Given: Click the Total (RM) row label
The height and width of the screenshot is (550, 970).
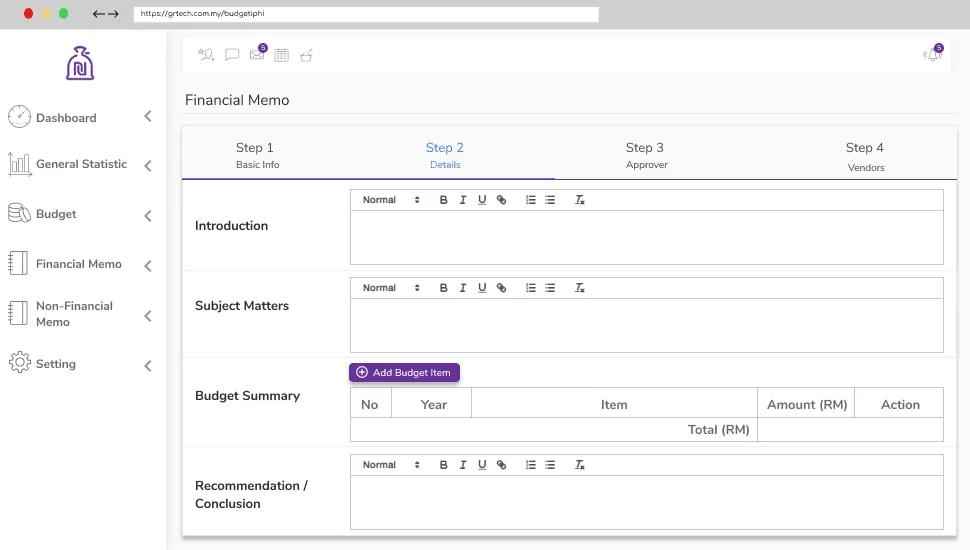Looking at the screenshot, I should click(718, 430).
